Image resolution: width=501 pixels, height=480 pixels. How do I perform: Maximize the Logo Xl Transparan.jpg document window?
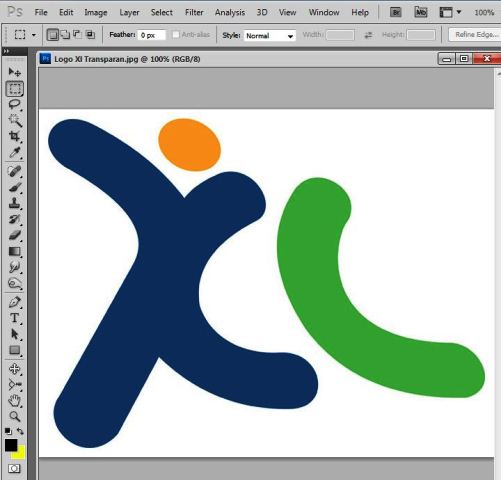tap(464, 59)
